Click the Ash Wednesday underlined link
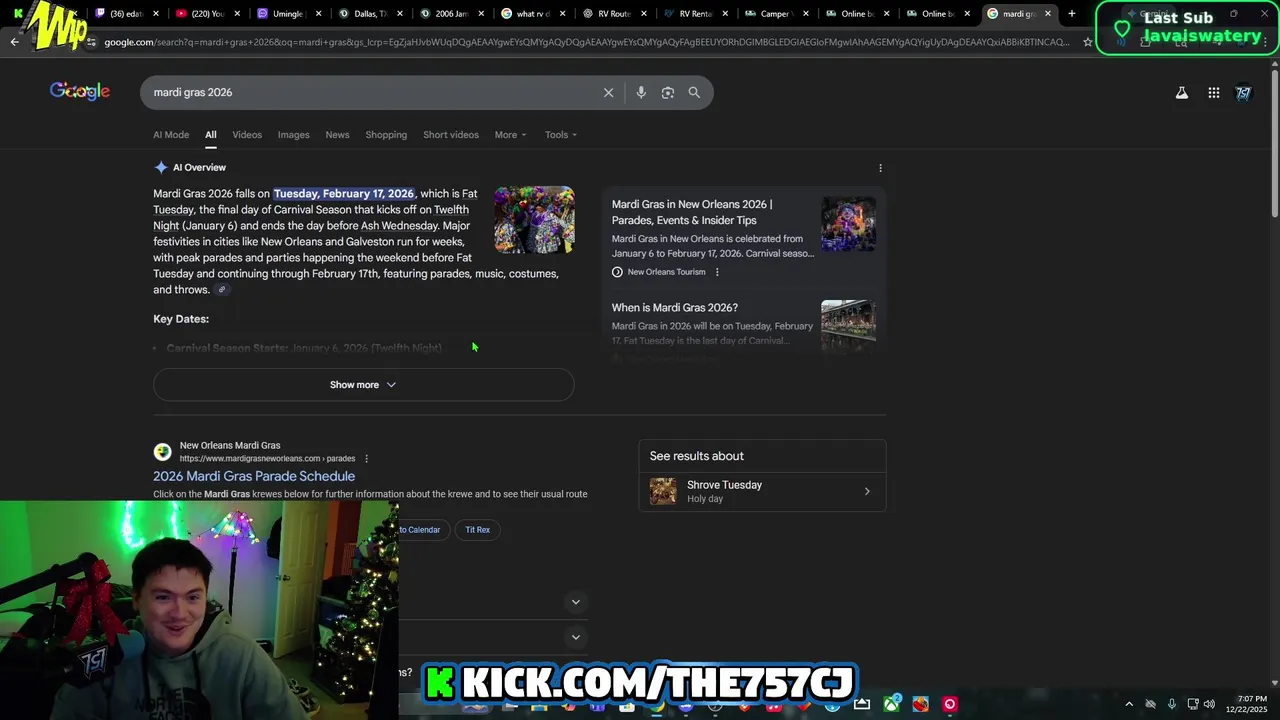Viewport: 1280px width, 720px height. pos(399,226)
